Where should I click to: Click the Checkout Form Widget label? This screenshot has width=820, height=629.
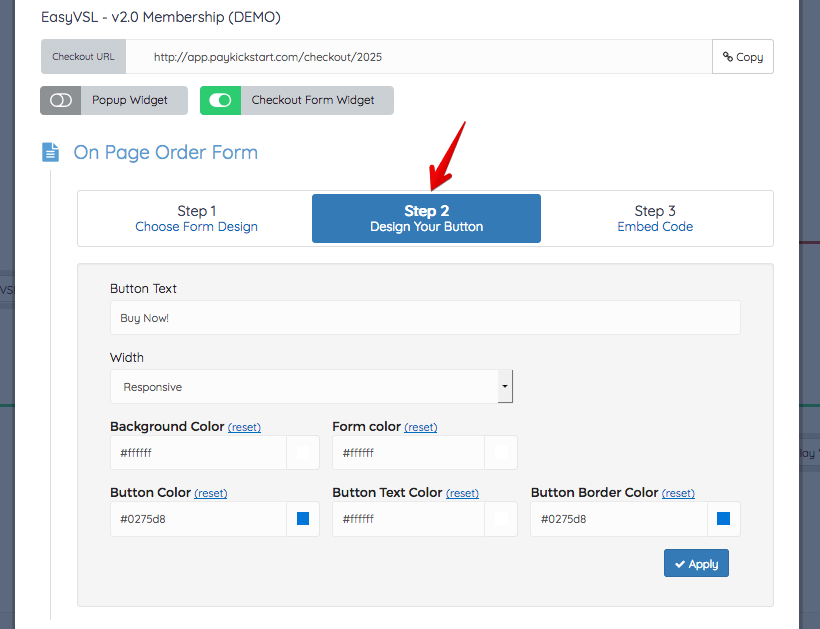313,100
